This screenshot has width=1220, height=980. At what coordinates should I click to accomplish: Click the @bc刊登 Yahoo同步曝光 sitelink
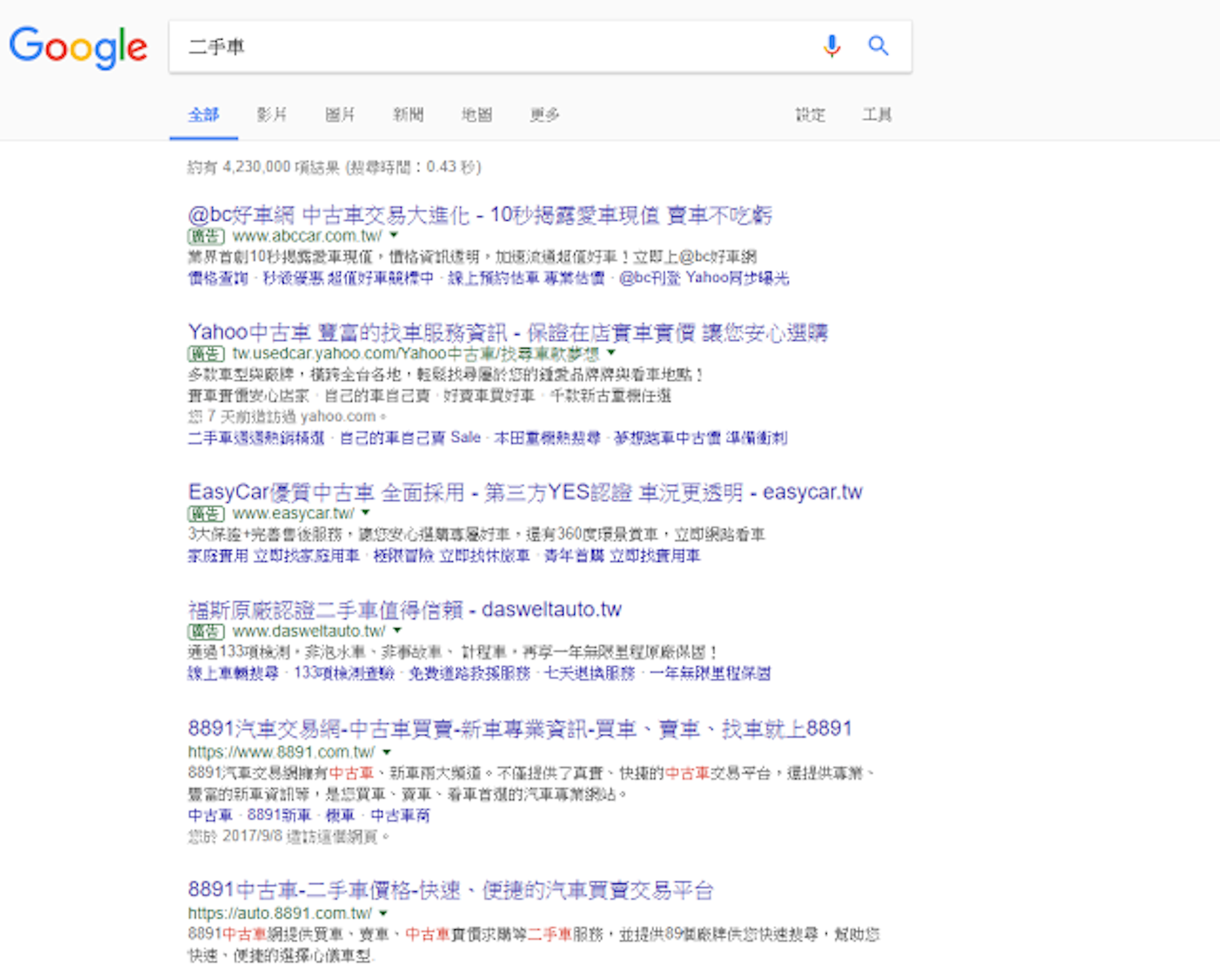pos(704,278)
